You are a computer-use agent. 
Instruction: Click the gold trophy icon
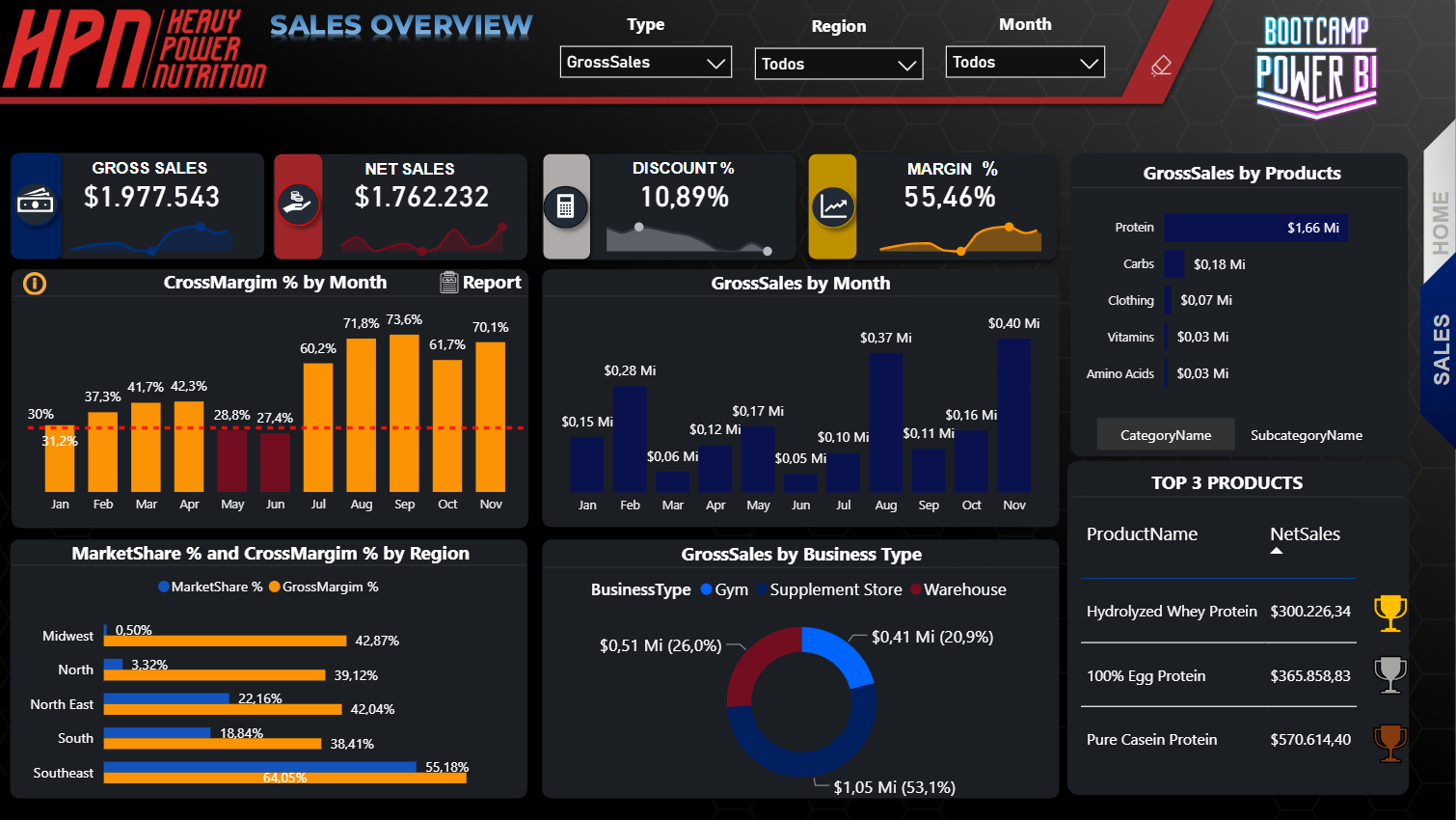pos(1389,613)
